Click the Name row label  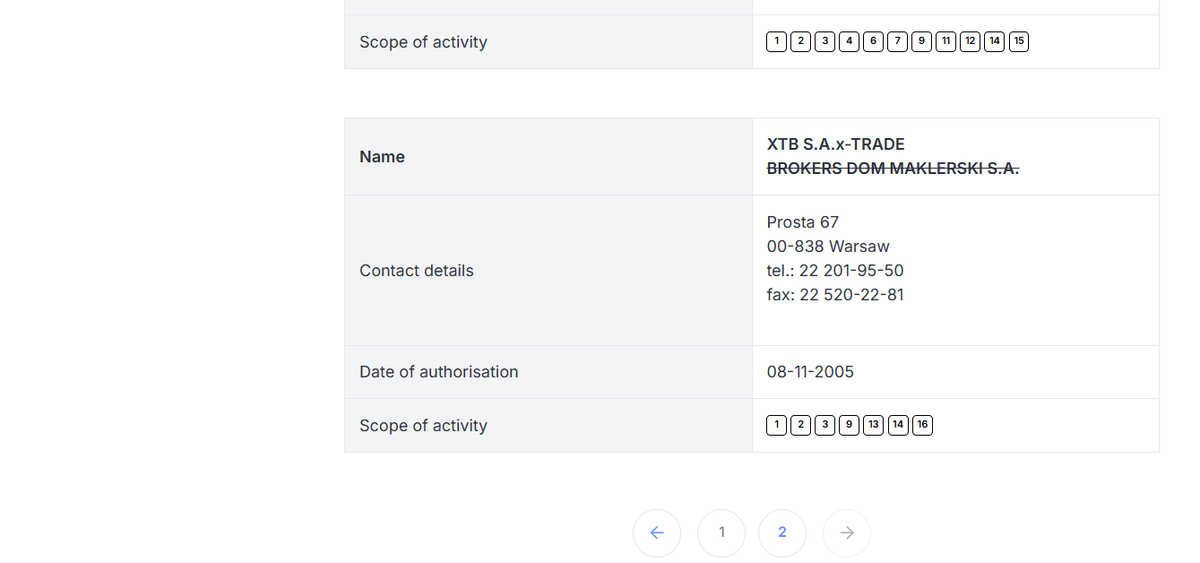382,157
